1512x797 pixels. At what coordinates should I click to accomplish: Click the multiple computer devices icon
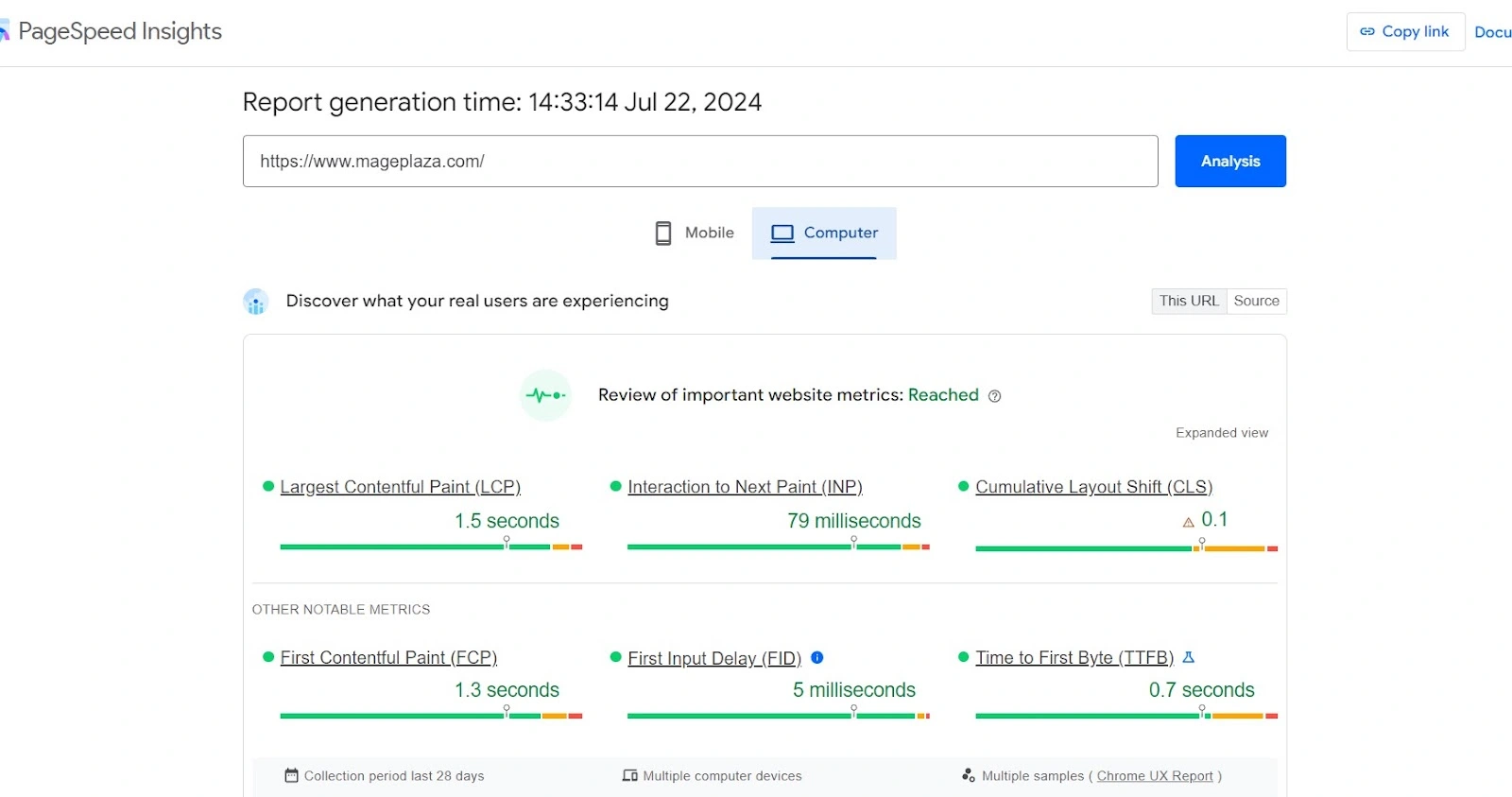click(x=629, y=775)
